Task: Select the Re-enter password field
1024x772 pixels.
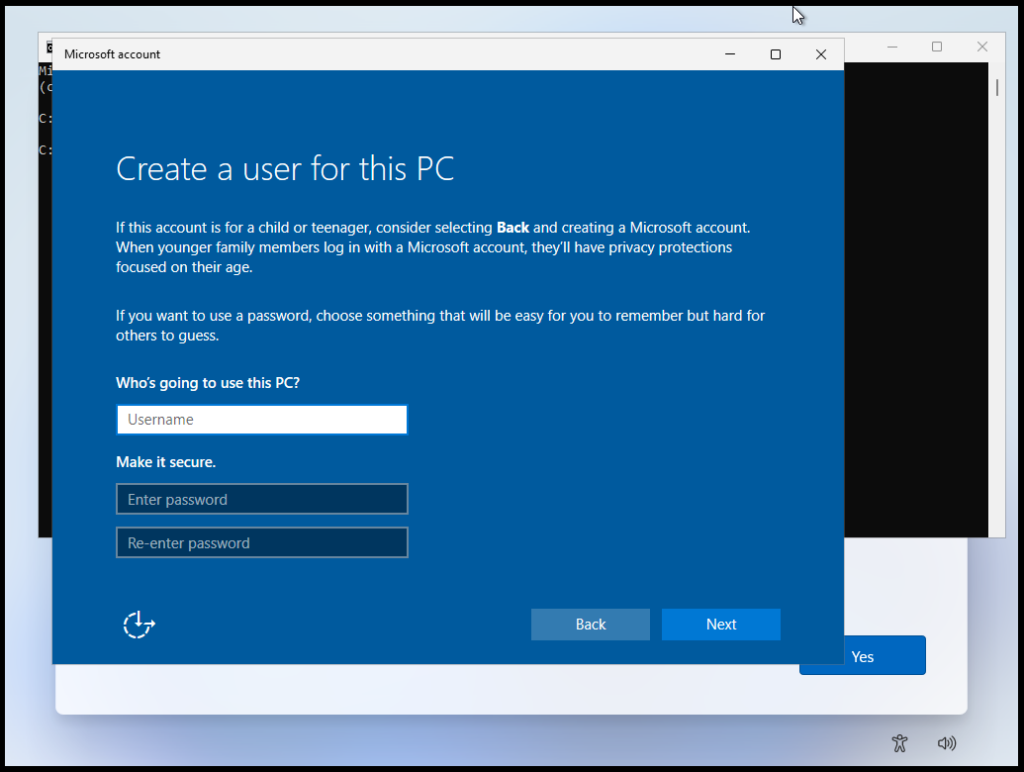Action: tap(262, 543)
